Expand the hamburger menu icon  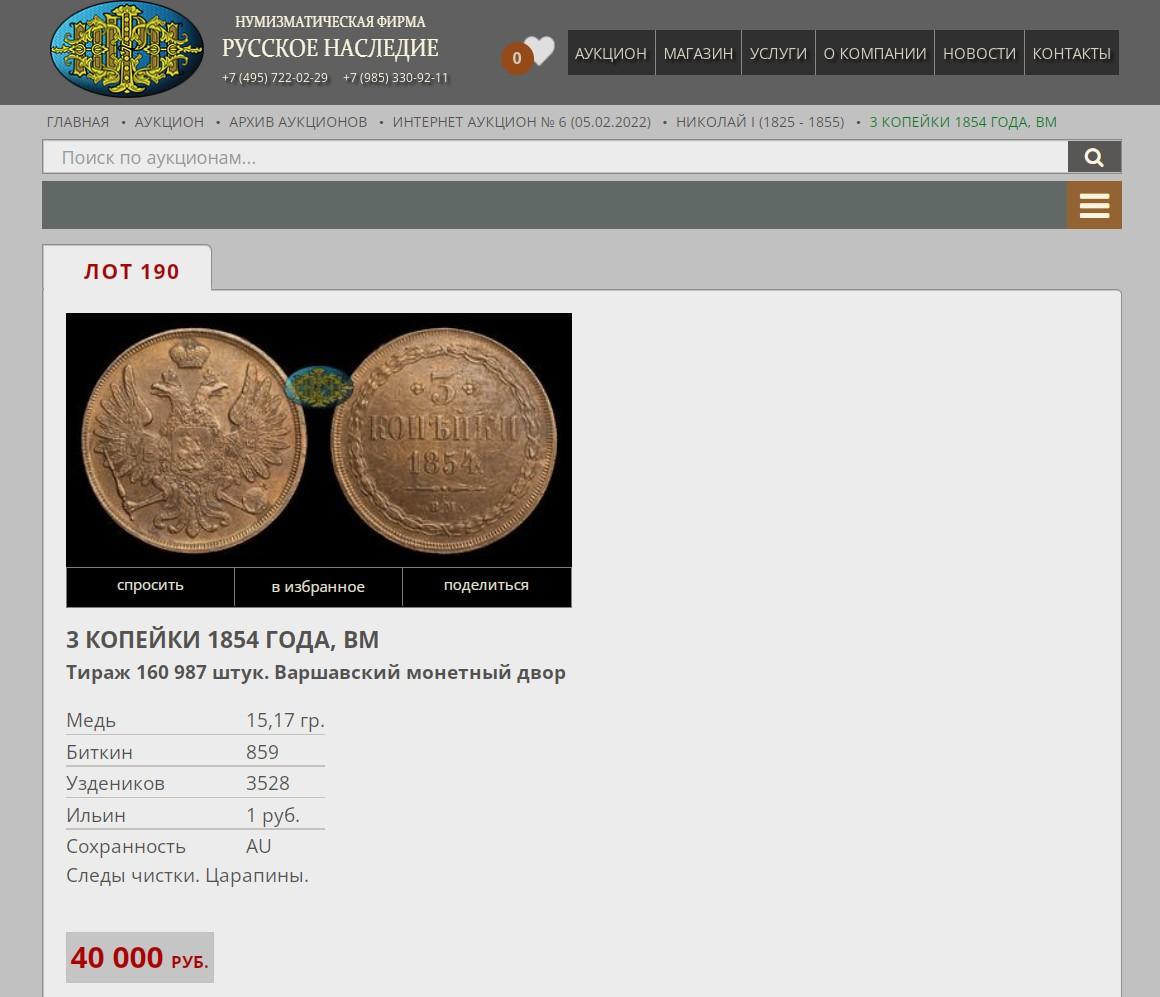pyautogui.click(x=1094, y=206)
